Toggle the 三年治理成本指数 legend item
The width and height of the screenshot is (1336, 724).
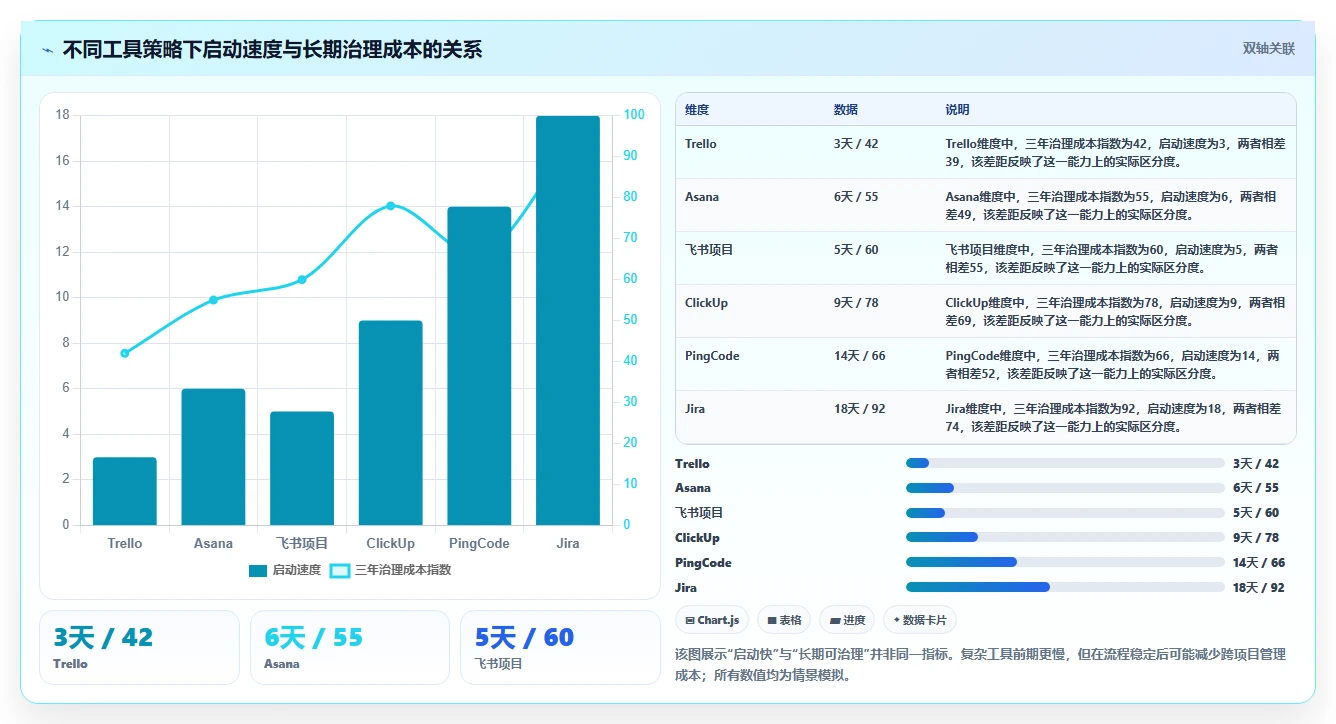point(390,570)
